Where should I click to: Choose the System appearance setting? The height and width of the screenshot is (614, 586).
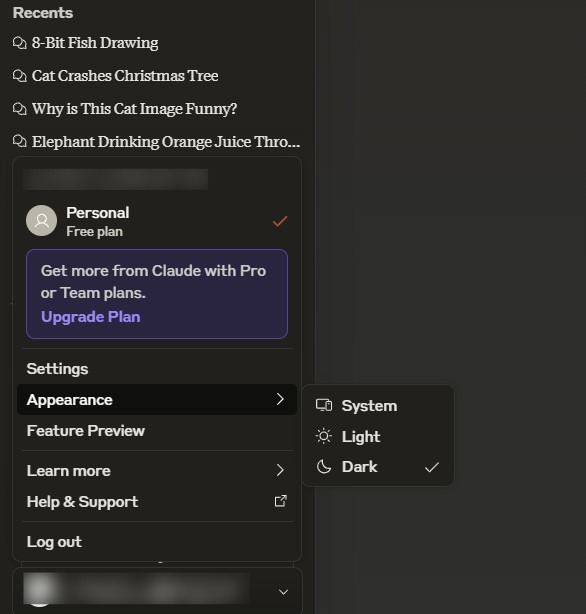[378, 406]
